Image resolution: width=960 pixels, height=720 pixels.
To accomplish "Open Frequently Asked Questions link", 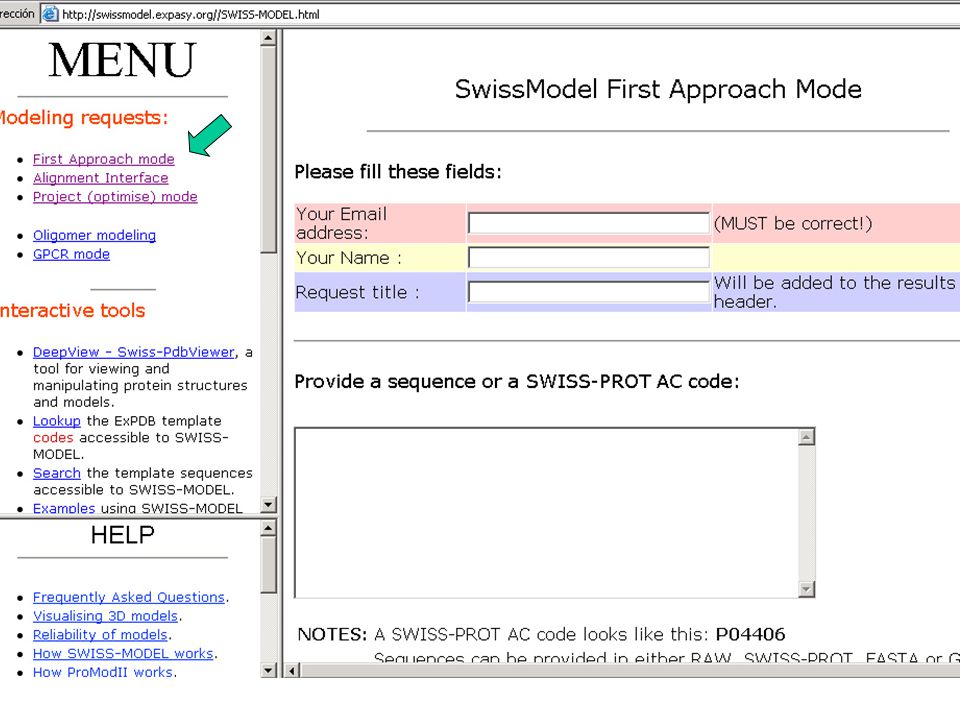I will tap(129, 597).
